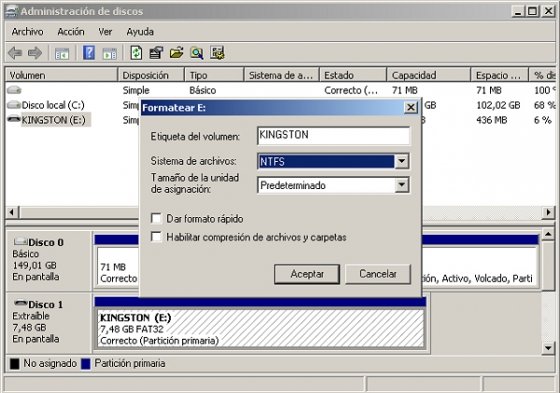Sort by the Capacidad column header

point(429,75)
